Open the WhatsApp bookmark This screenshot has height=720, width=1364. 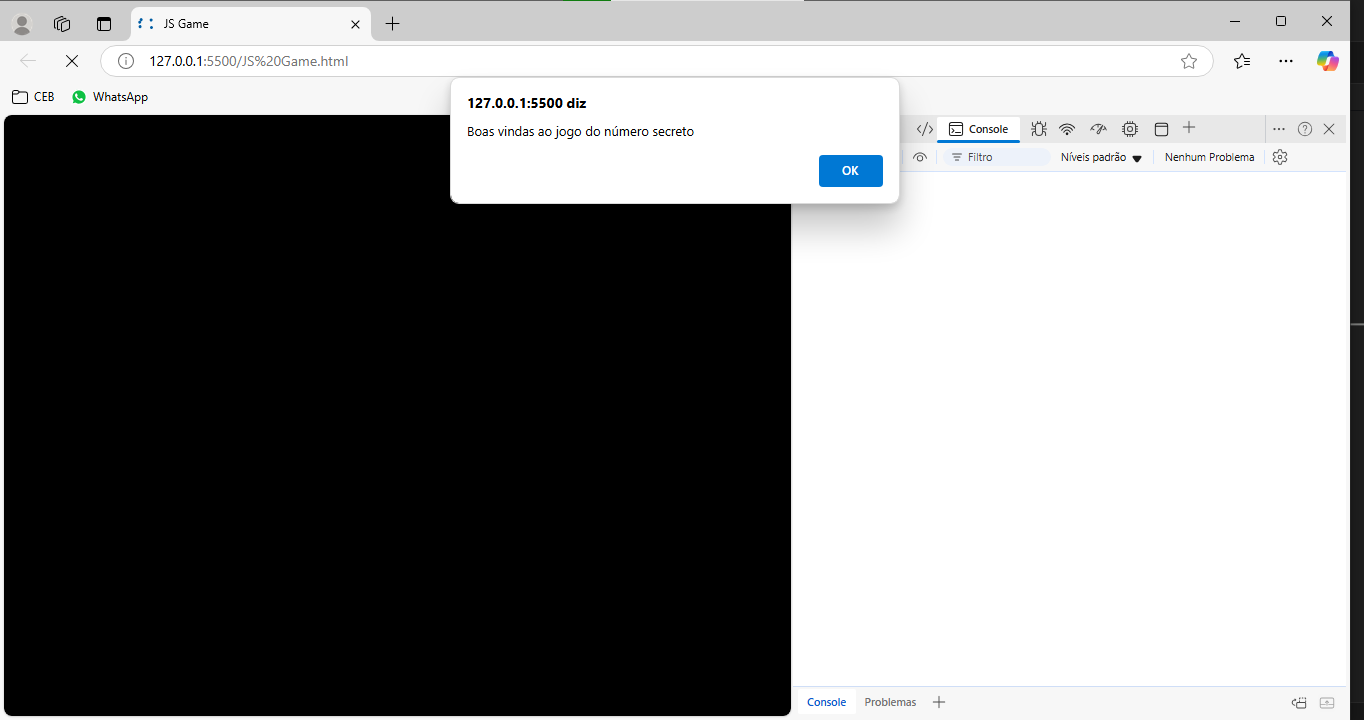click(x=110, y=97)
